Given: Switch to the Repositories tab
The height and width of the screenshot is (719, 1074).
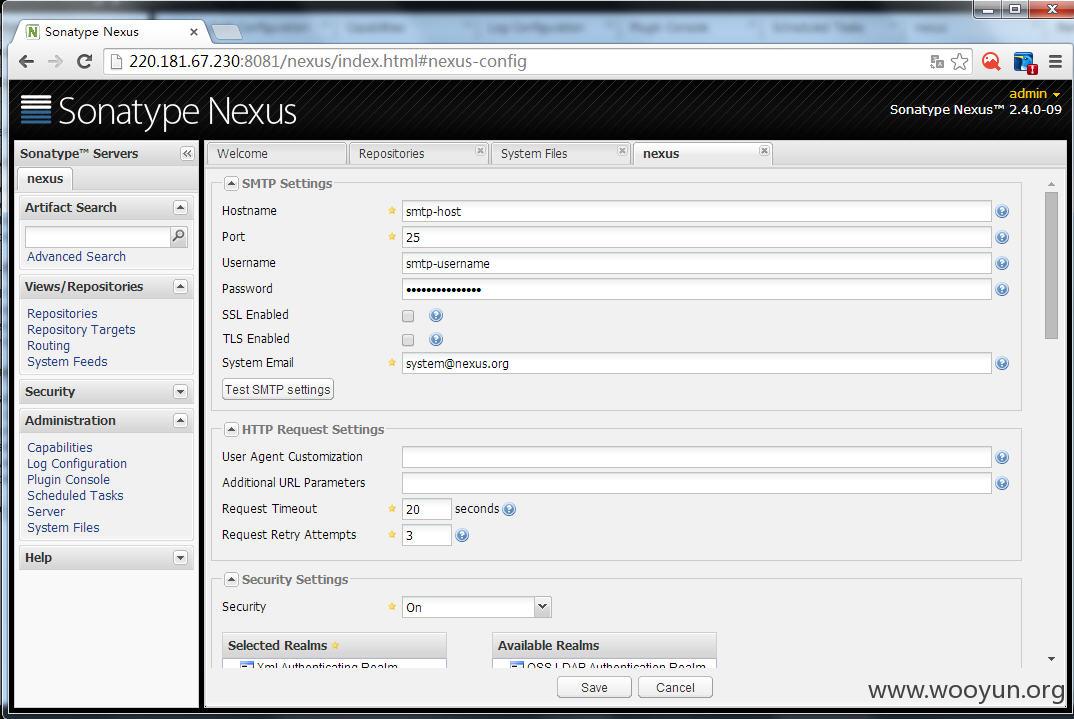Looking at the screenshot, I should tap(419, 154).
